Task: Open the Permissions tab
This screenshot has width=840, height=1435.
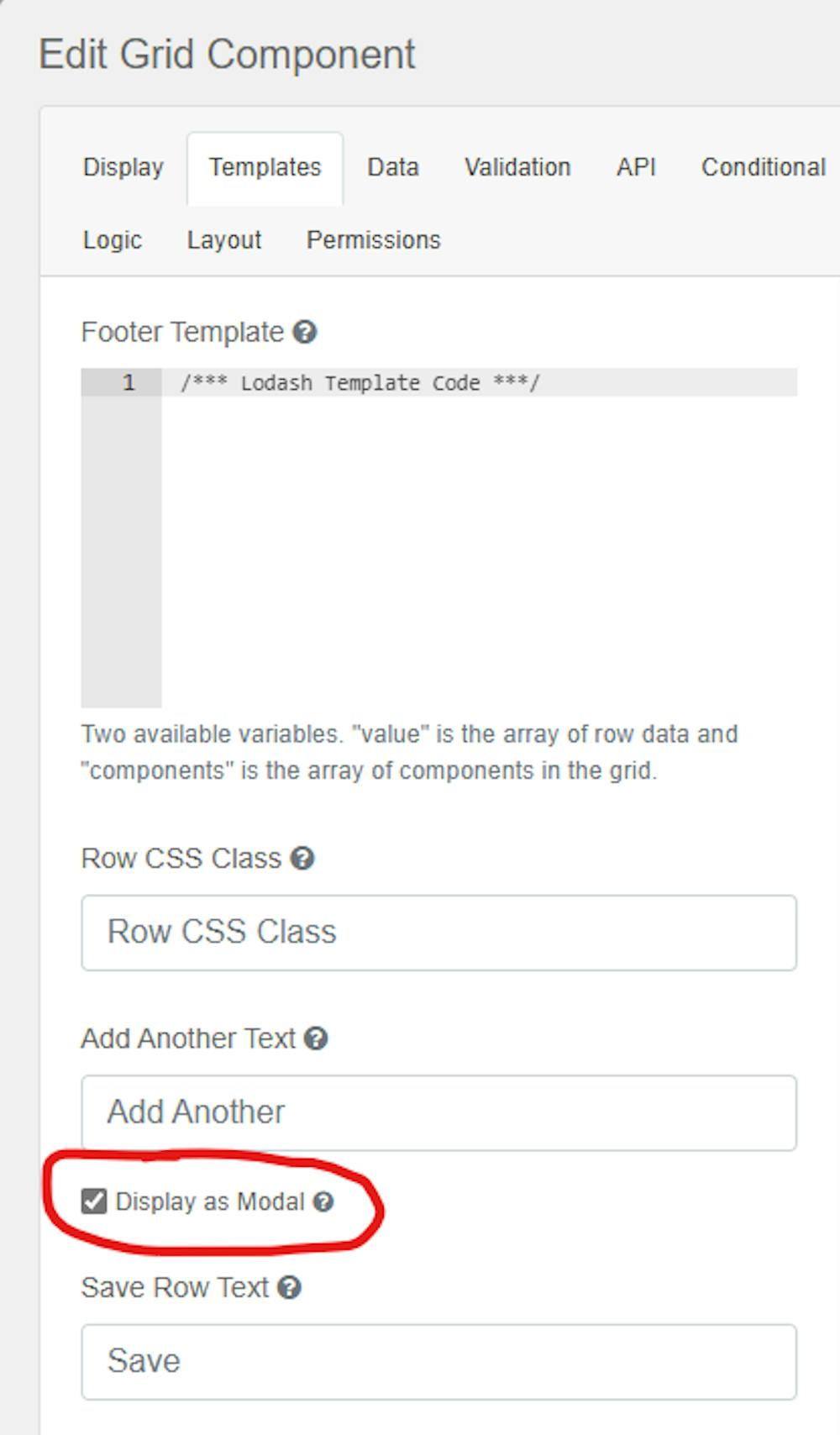Action: pos(374,239)
